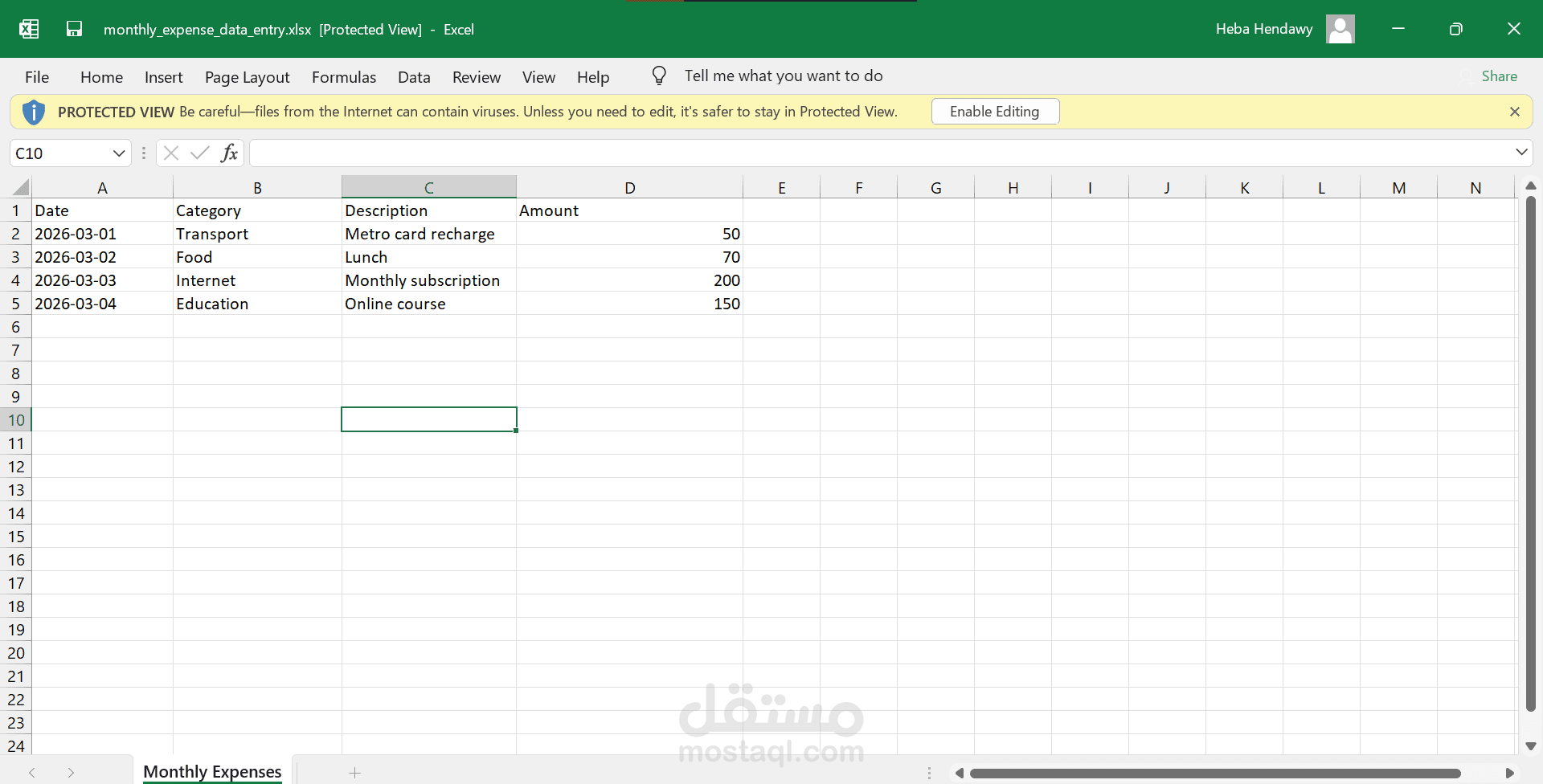Select the Education category cell
This screenshot has height=784, width=1543.
257,304
